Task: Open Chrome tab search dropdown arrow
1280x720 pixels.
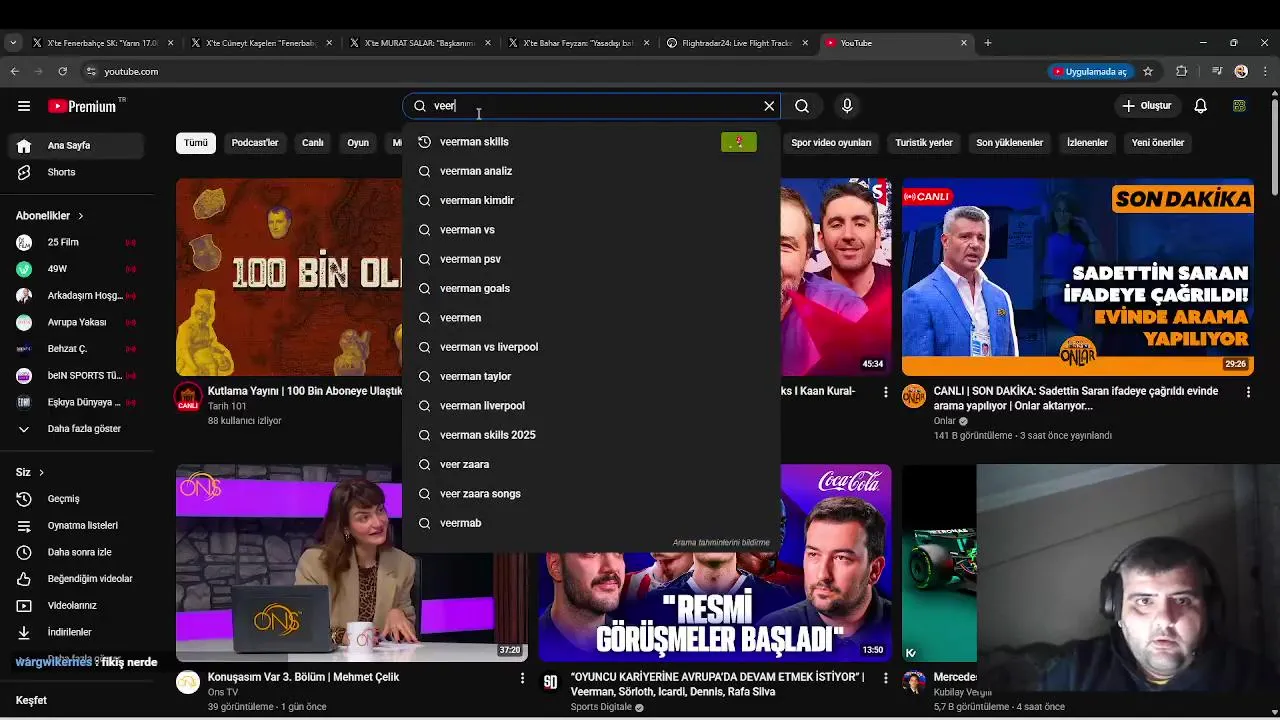Action: click(12, 43)
